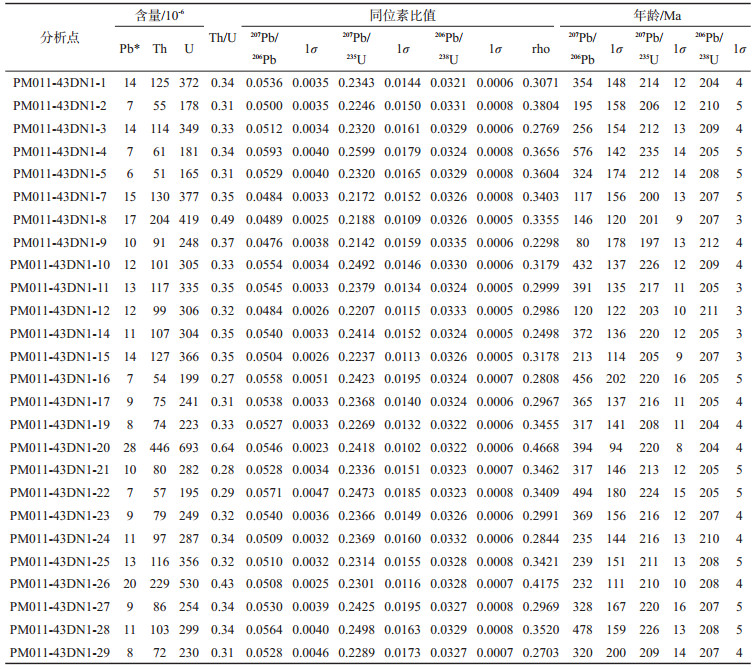The image size is (755, 669).
Task: Select row label PM011-43DN1-28
Action: (x=60, y=630)
